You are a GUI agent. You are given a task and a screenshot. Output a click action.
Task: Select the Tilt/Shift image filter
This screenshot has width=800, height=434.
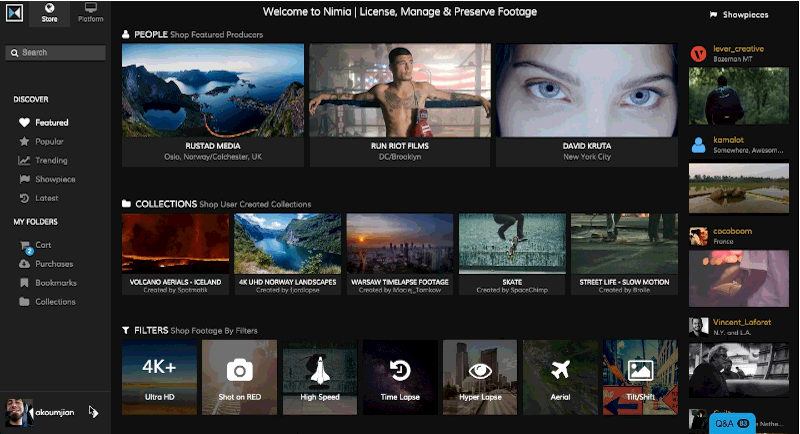click(x=640, y=377)
